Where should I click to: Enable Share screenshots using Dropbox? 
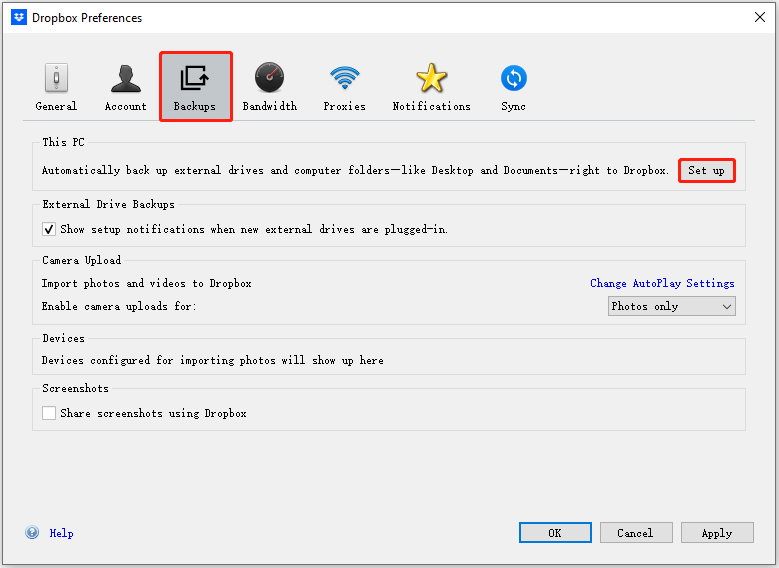(x=49, y=413)
